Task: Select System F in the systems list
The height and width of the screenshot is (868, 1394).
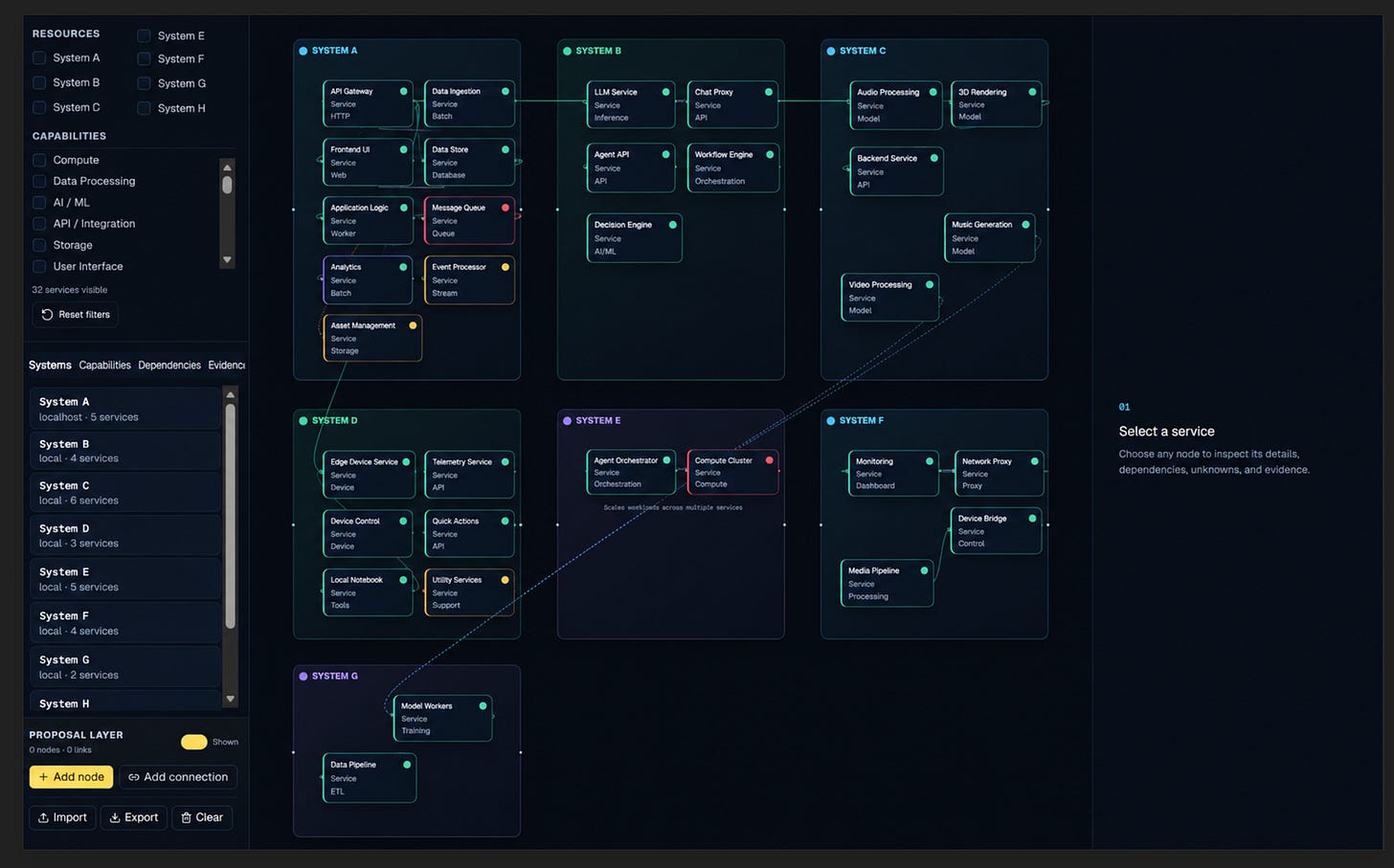Action: point(125,623)
